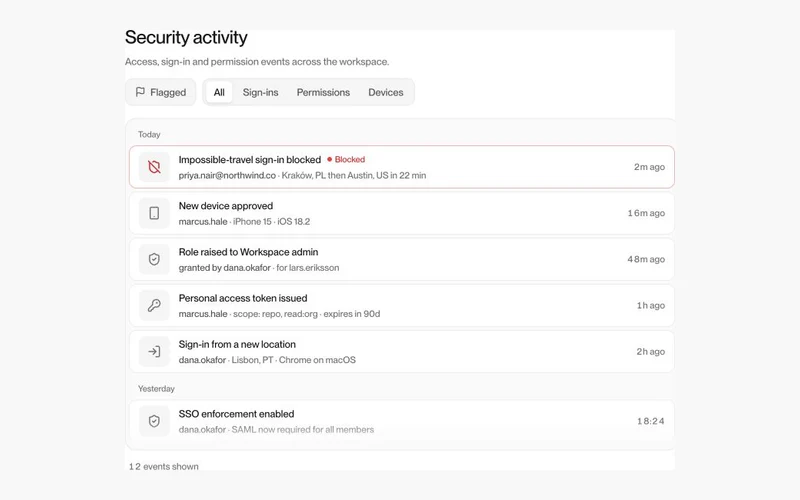Click the 1h ago timestamp
This screenshot has height=500, width=800.
pos(651,305)
